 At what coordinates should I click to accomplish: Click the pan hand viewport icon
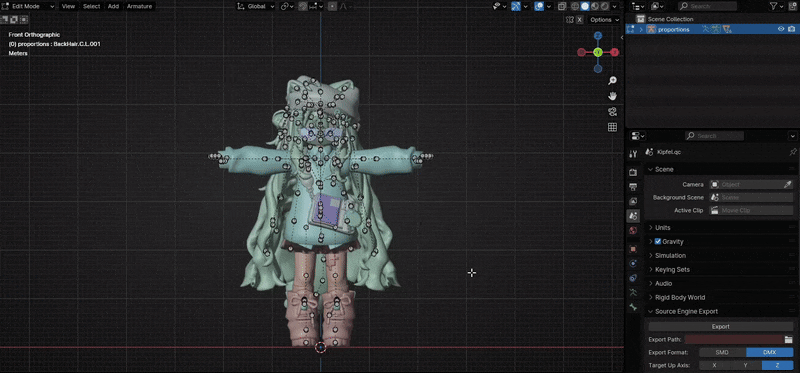pyautogui.click(x=612, y=96)
